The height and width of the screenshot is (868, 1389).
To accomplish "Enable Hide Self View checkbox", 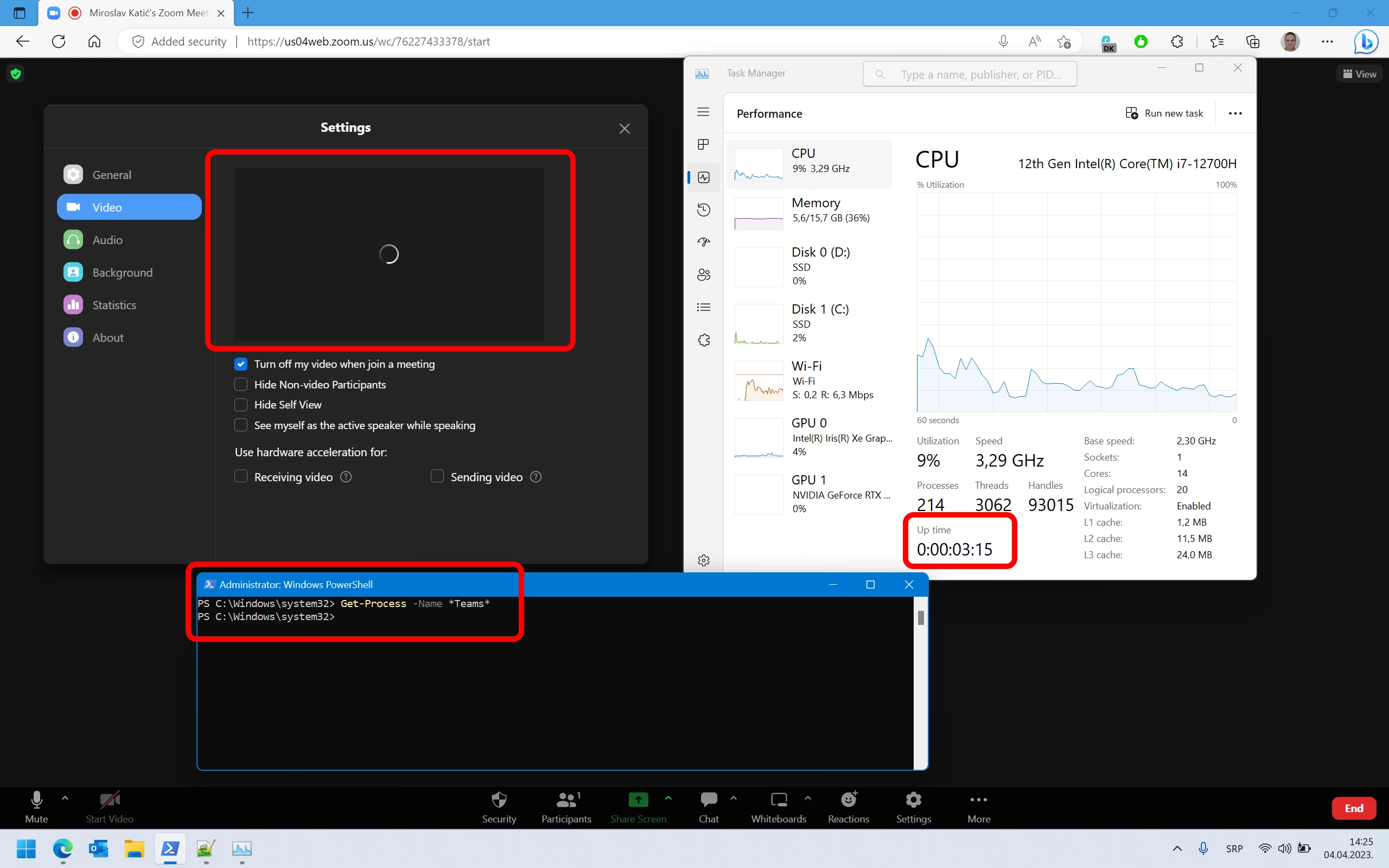I will point(241,405).
